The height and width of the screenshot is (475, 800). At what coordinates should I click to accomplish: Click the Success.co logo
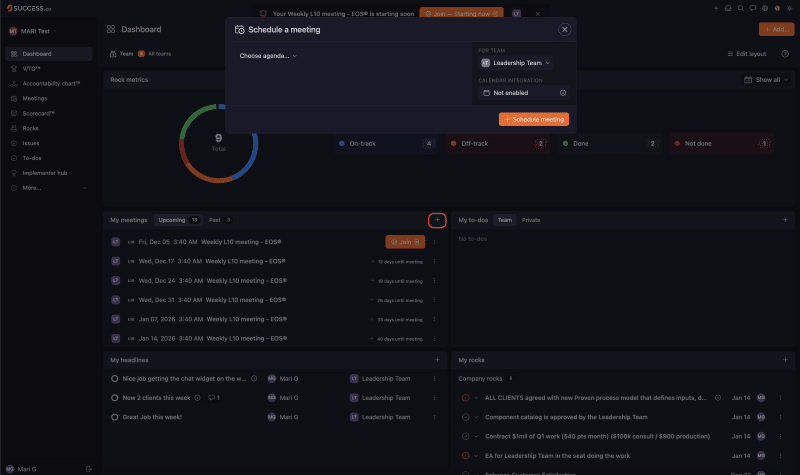click(x=29, y=8)
